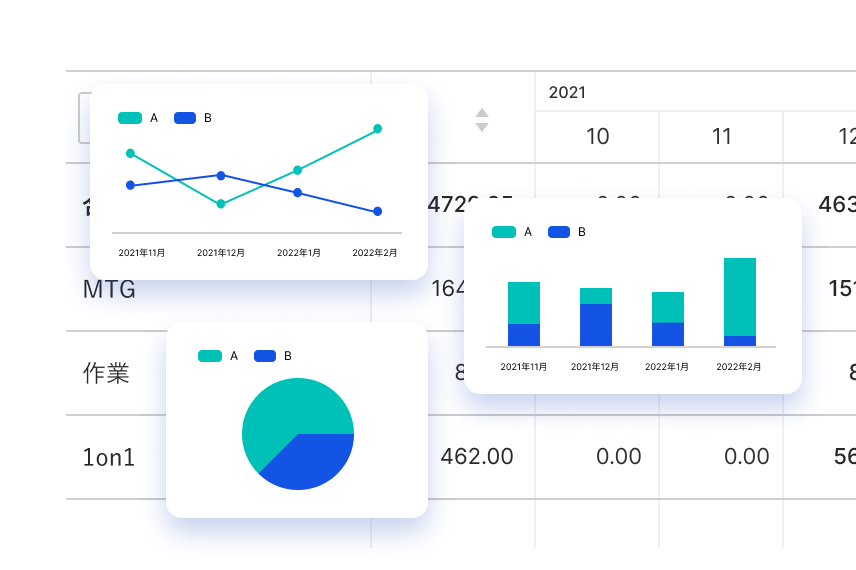Click line chart A point at 2022年2月
The width and height of the screenshot is (856, 570).
[378, 129]
